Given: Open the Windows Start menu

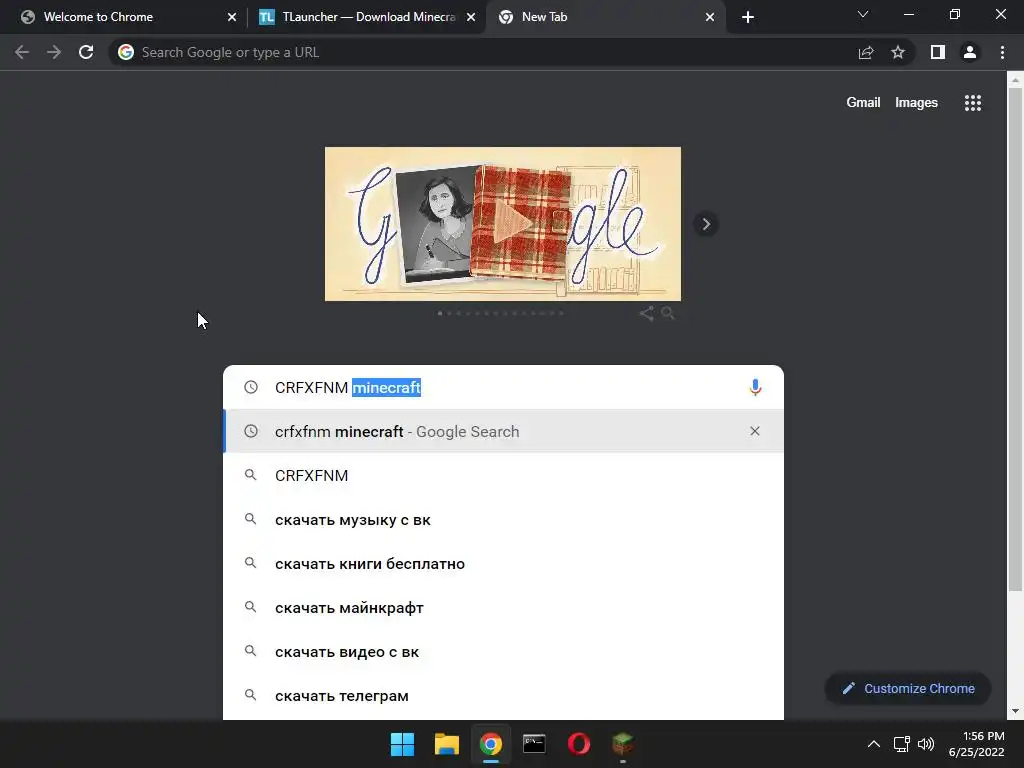Looking at the screenshot, I should (x=402, y=744).
